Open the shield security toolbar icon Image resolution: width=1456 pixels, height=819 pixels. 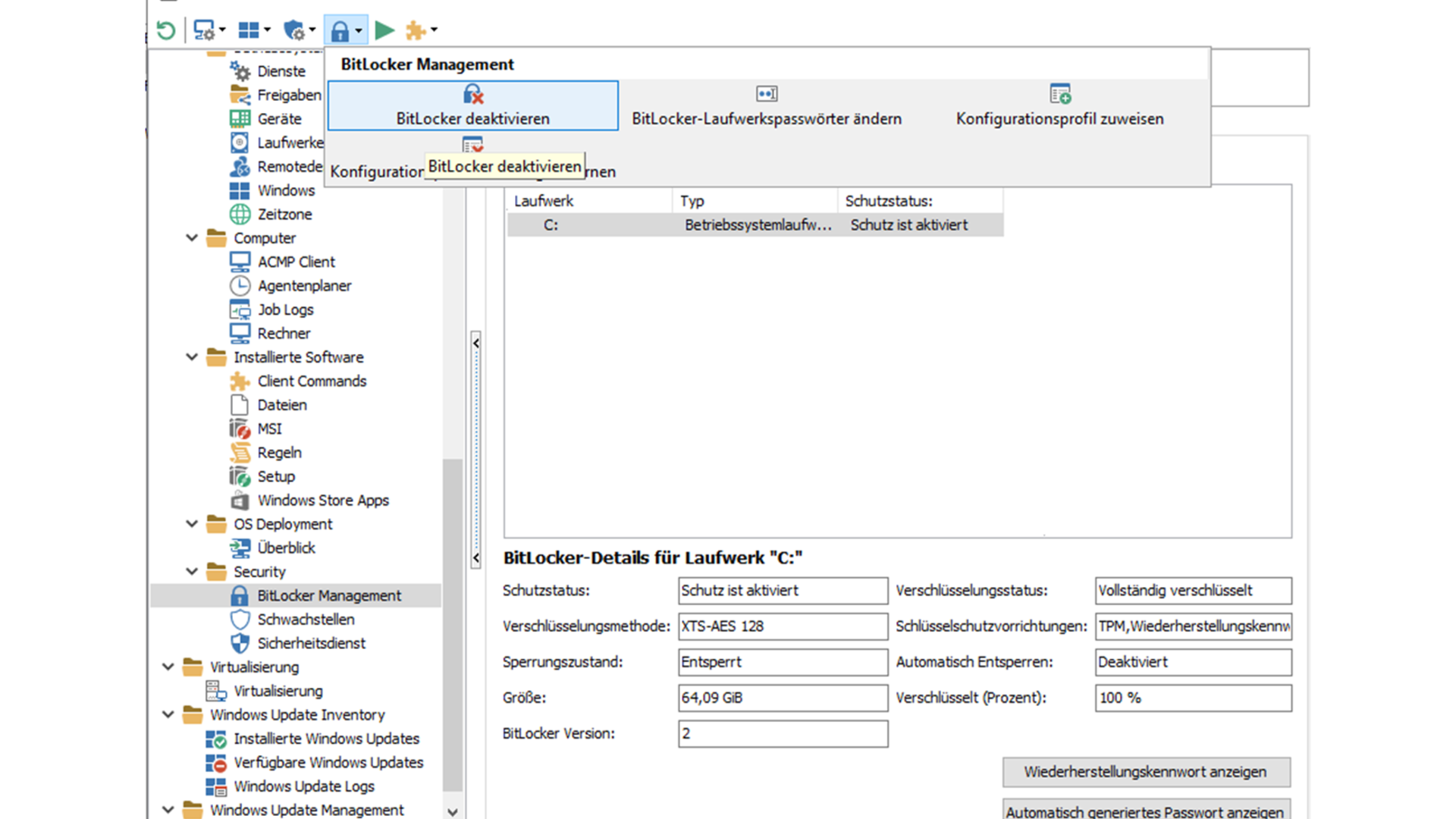coord(293,30)
